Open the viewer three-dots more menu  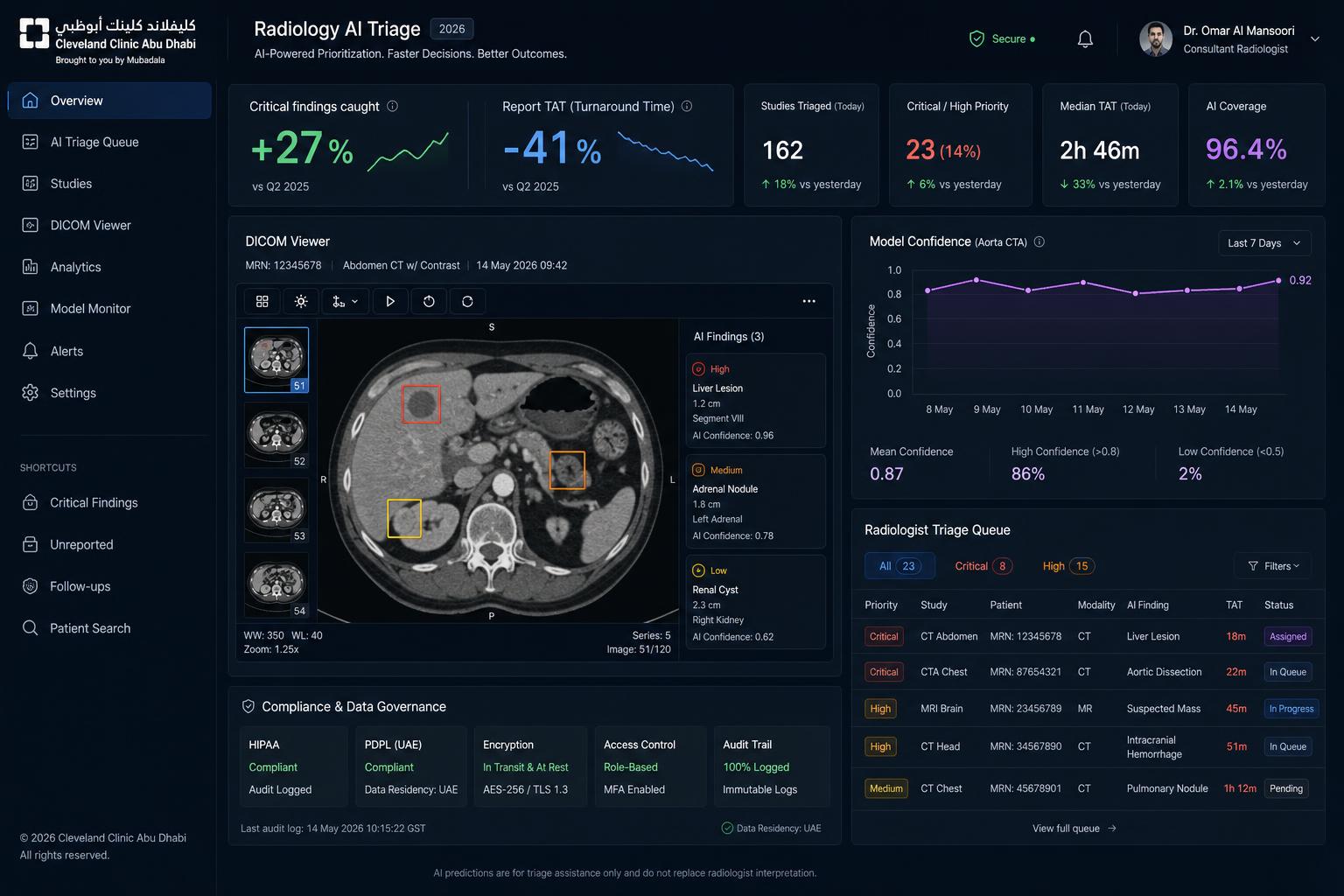point(809,301)
